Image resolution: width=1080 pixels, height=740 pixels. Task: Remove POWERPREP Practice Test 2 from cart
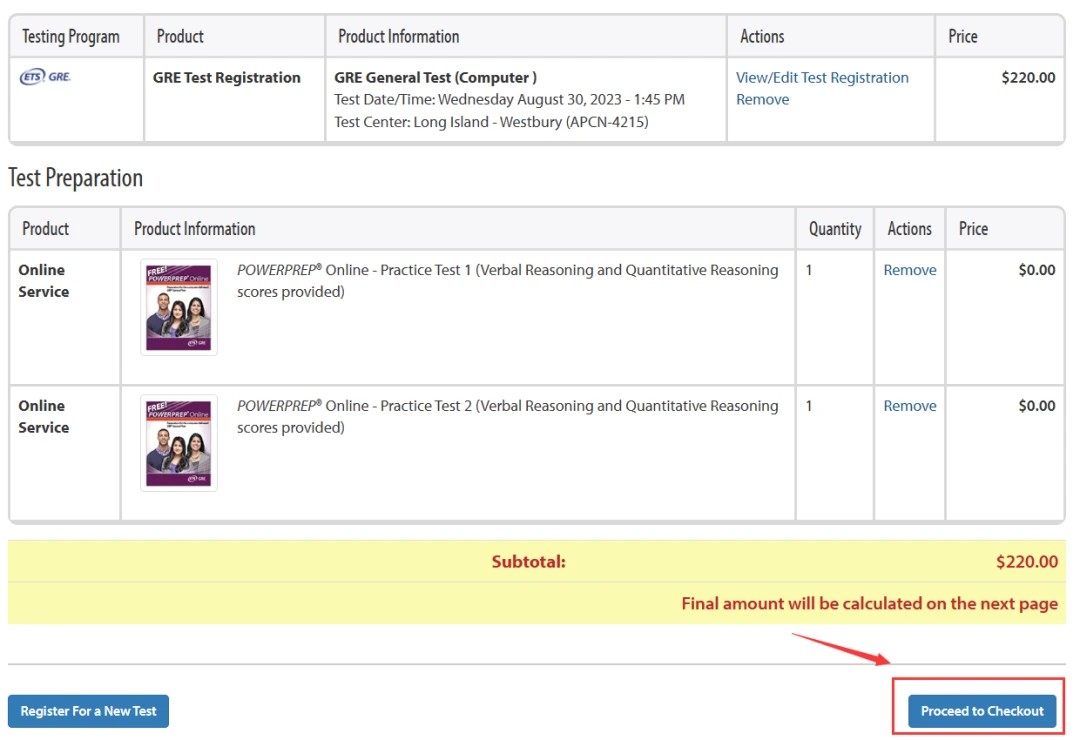[909, 406]
